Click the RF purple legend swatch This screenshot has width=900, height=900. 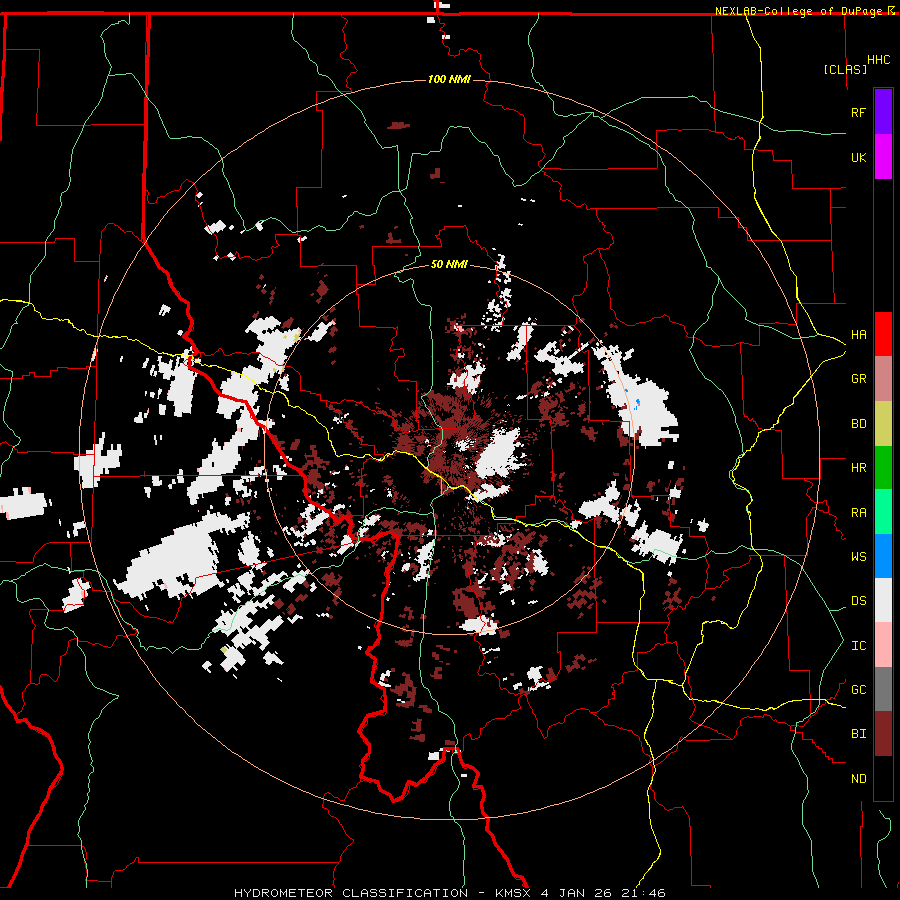click(x=883, y=112)
